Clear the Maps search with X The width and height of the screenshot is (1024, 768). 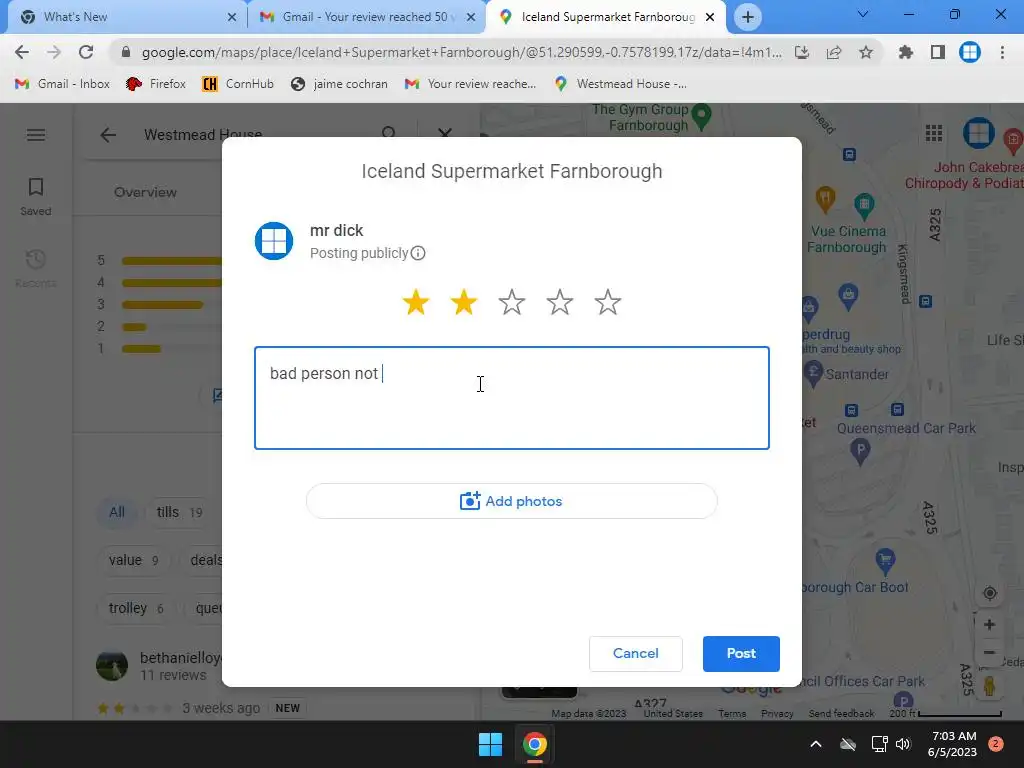pyautogui.click(x=445, y=133)
